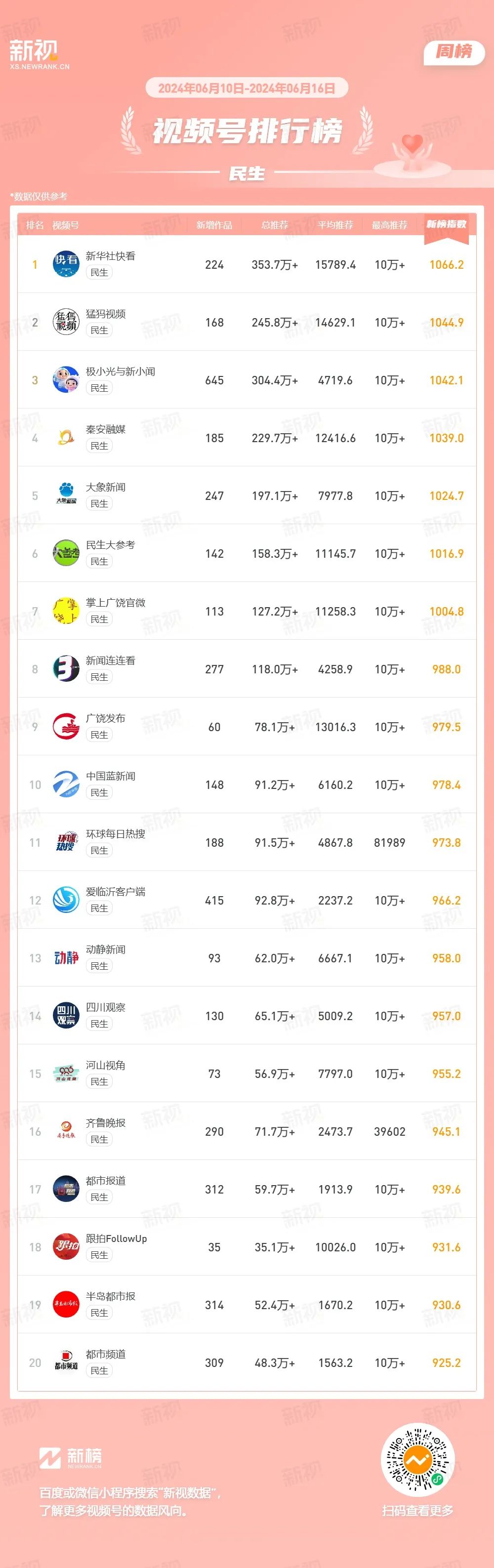
Task: Click the date range 2024年06月10日-06月16日 pill
Action: [x=247, y=88]
